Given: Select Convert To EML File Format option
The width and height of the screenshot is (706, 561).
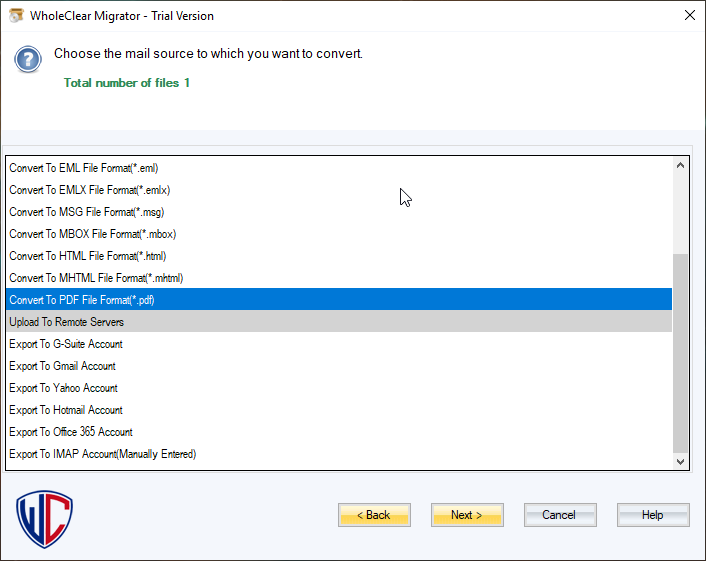Looking at the screenshot, I should (84, 168).
